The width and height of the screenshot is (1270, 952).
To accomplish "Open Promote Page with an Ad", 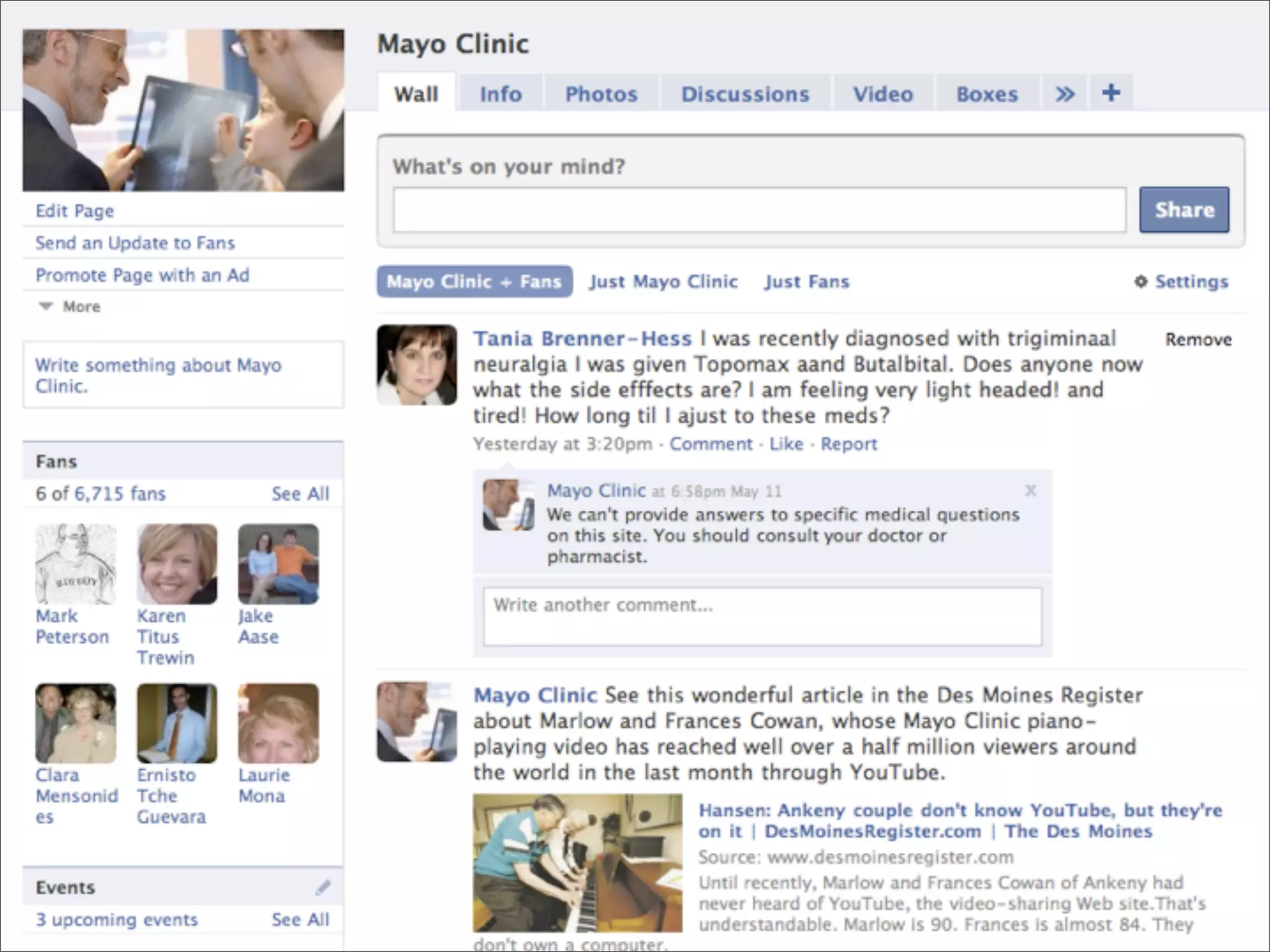I will pos(143,275).
